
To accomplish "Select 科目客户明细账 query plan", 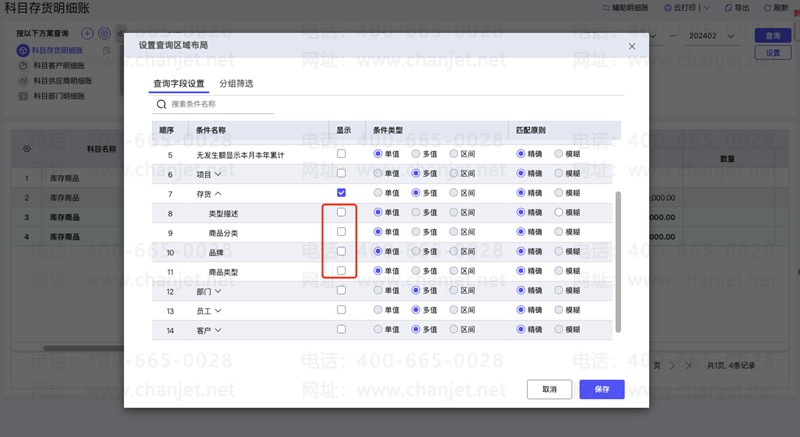I will pyautogui.click(x=59, y=66).
